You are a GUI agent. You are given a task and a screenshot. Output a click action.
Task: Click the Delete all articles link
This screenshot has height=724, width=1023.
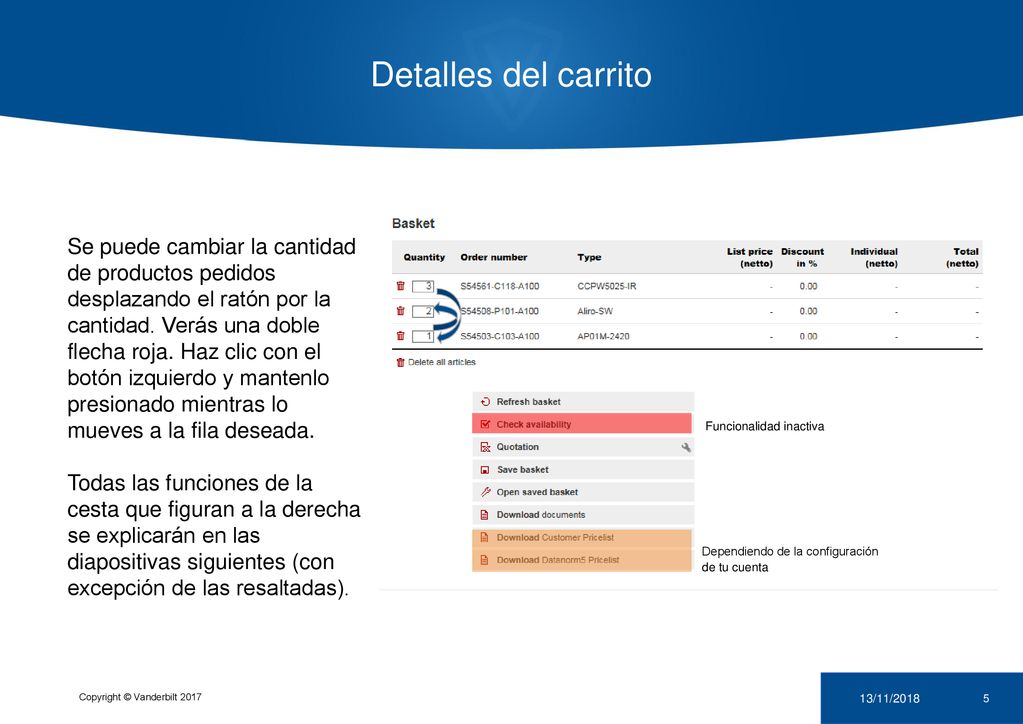(x=436, y=362)
